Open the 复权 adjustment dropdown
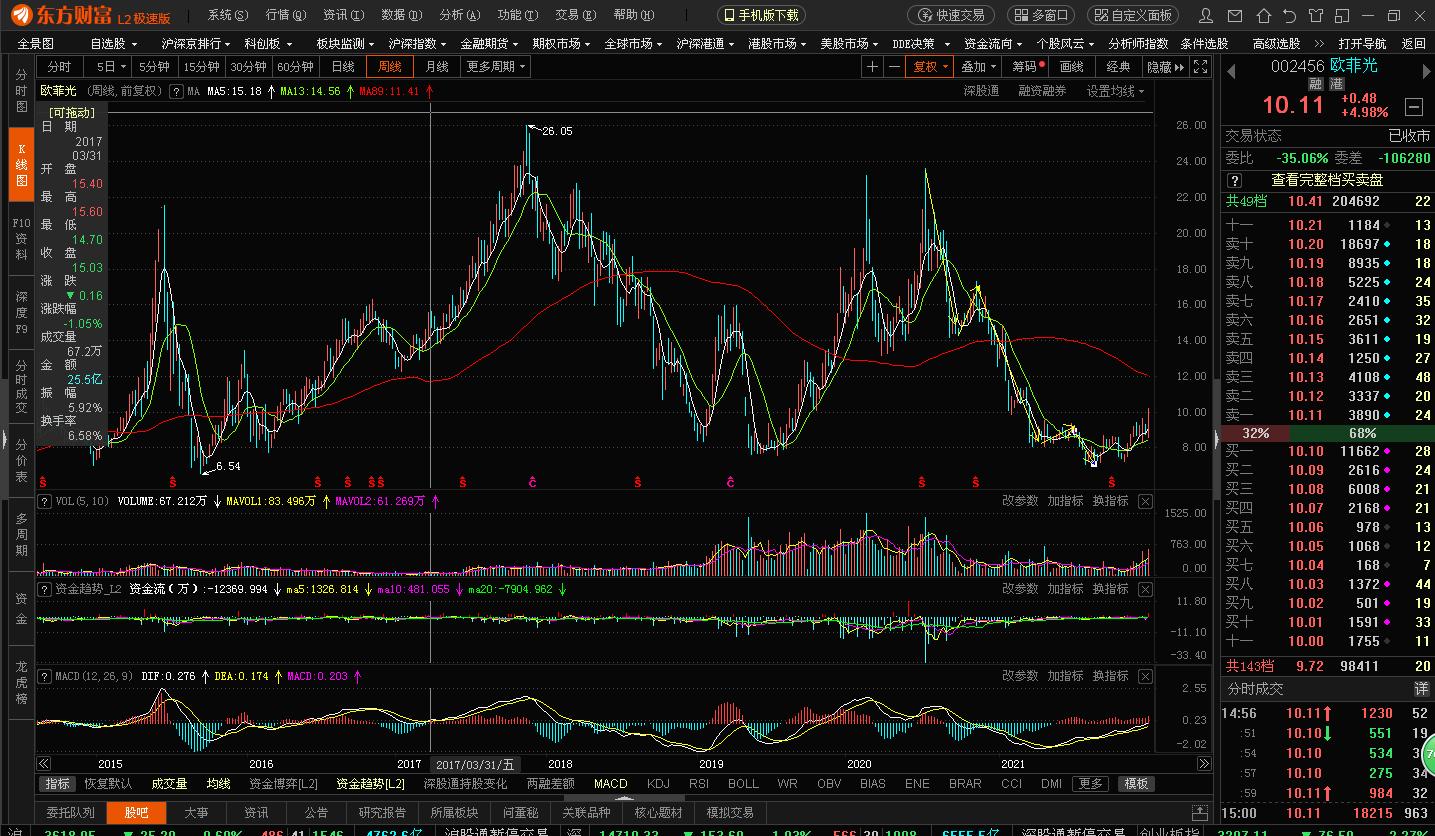Image resolution: width=1435 pixels, height=836 pixels. (x=930, y=67)
